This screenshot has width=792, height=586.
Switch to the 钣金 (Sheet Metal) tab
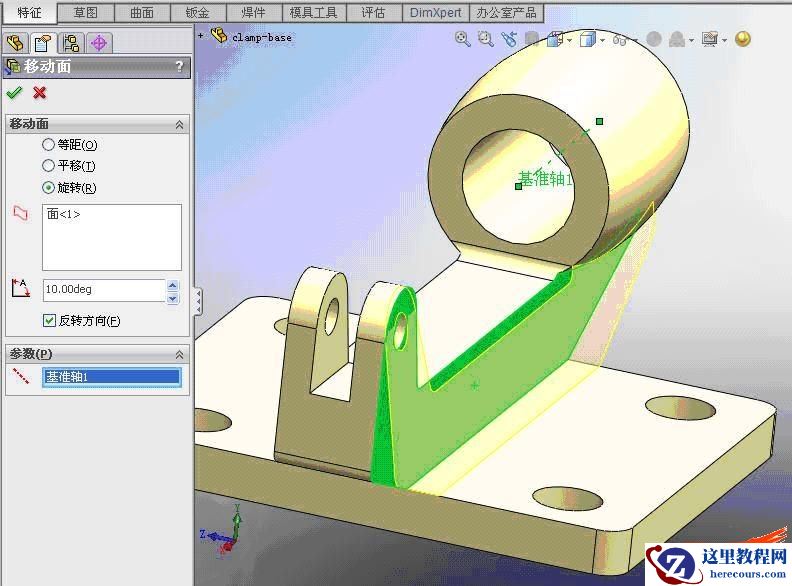coord(198,12)
